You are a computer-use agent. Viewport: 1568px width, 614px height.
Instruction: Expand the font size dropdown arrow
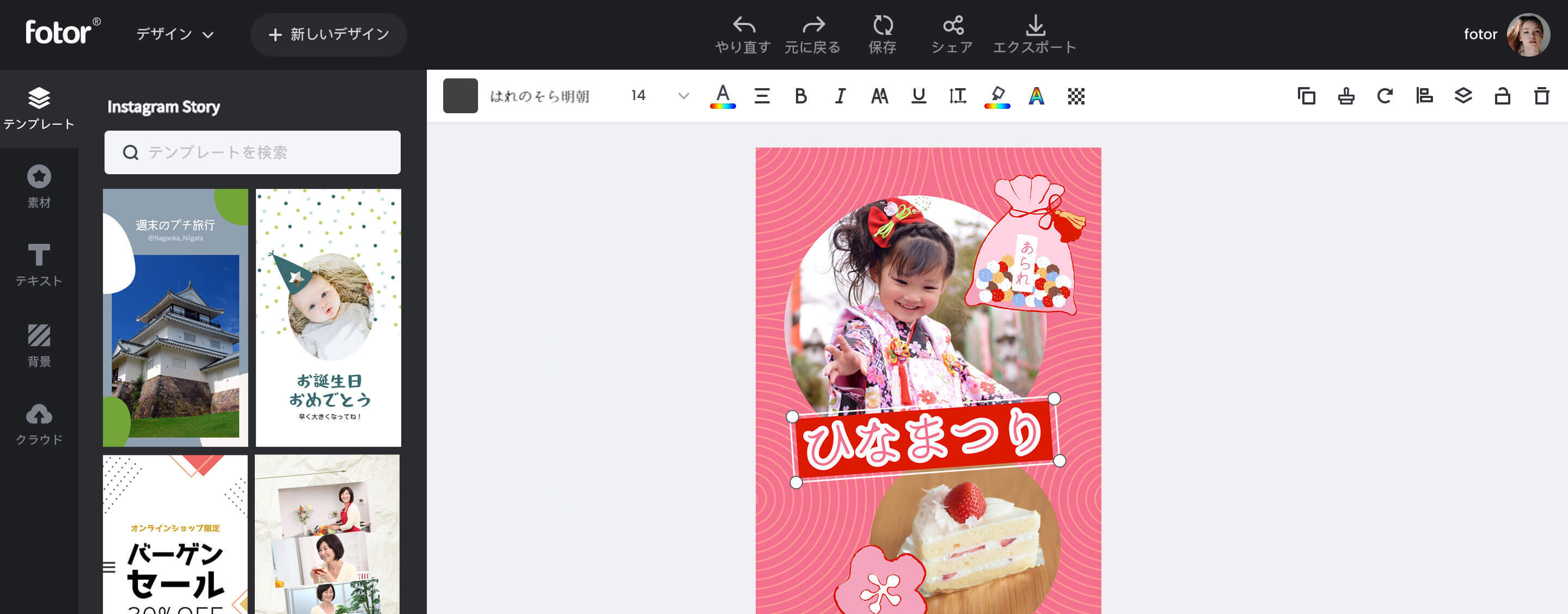pos(684,96)
